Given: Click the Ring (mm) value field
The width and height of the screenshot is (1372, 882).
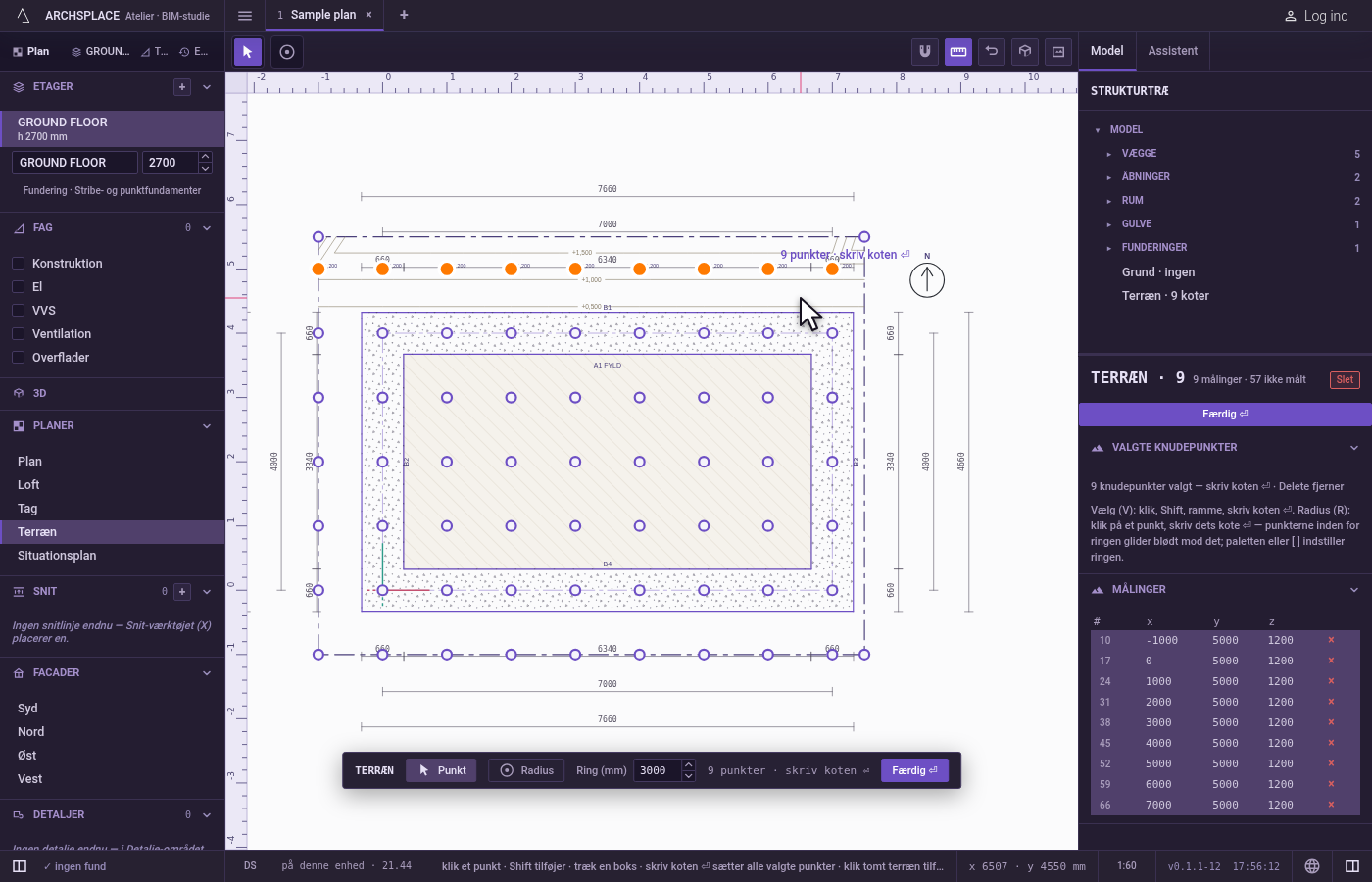Looking at the screenshot, I should (x=658, y=770).
